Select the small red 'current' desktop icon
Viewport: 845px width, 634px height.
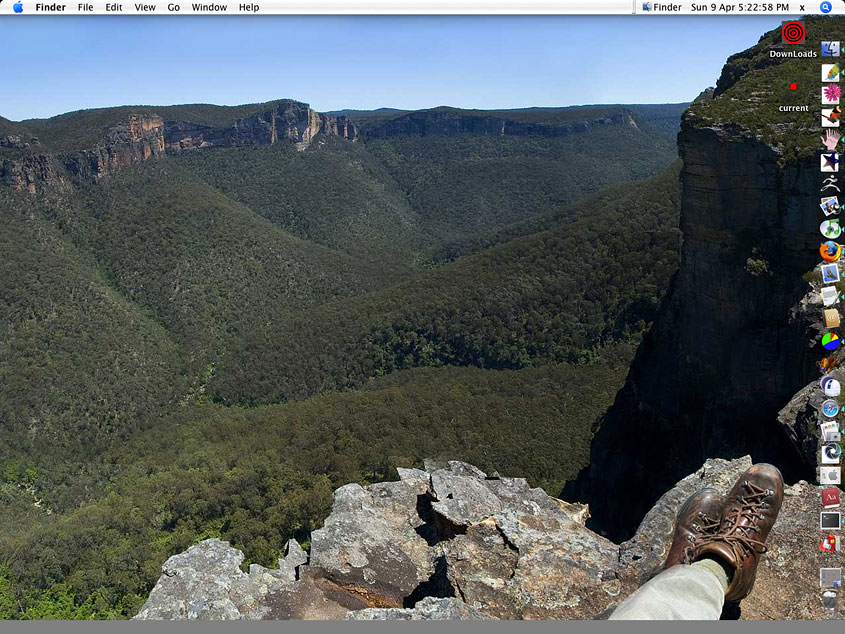point(793,86)
